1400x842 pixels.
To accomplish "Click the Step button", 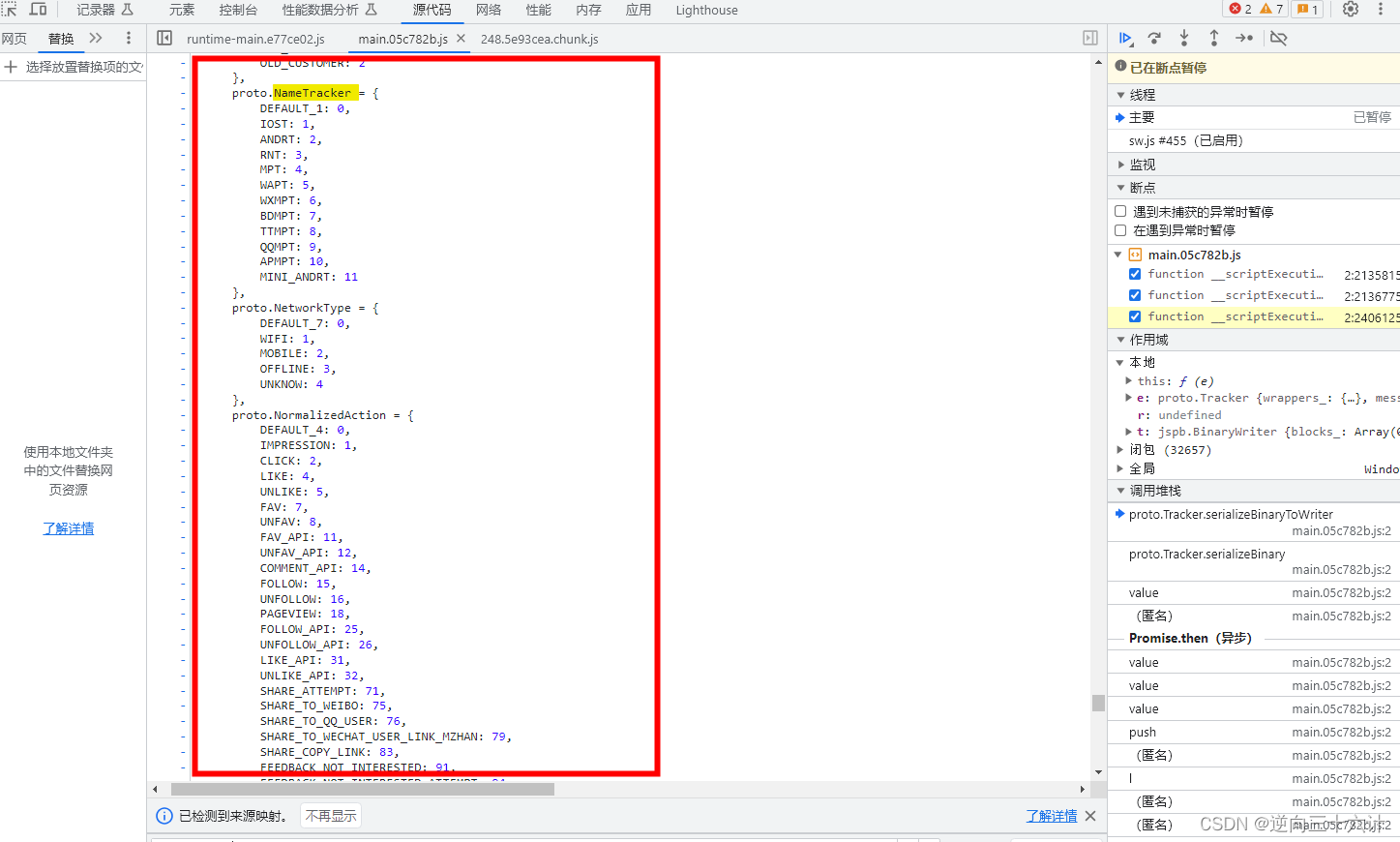I will pos(1244,38).
